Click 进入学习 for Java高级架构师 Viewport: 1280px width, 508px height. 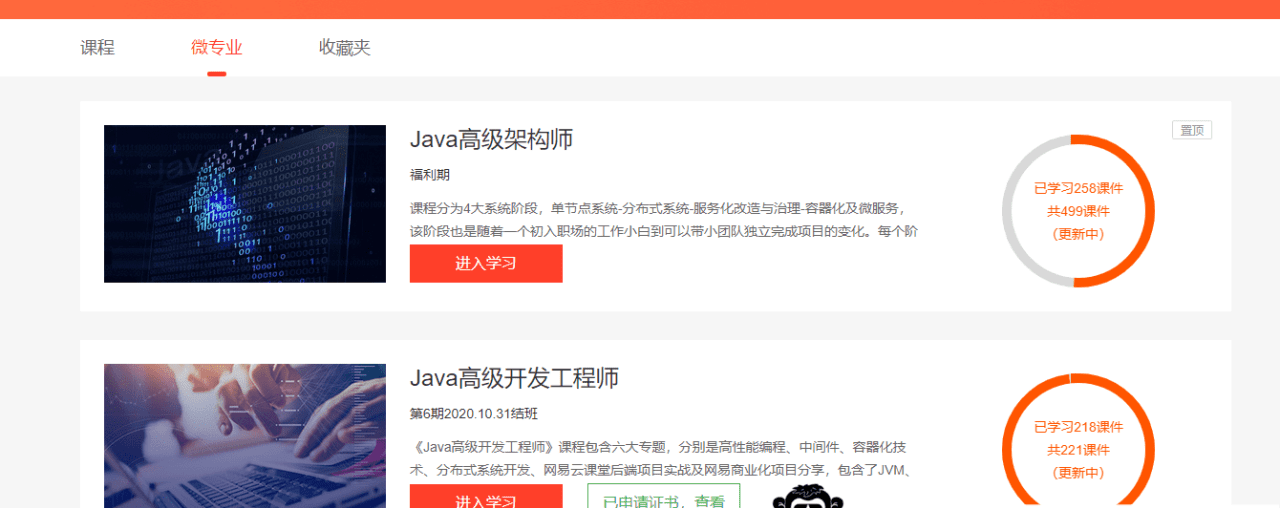(486, 264)
